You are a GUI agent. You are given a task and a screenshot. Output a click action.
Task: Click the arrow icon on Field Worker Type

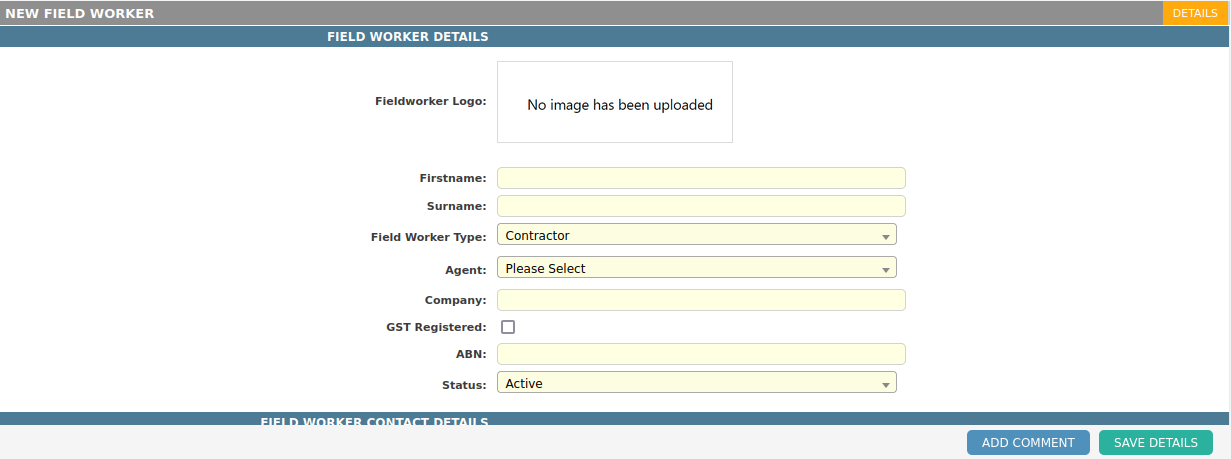coord(885,237)
